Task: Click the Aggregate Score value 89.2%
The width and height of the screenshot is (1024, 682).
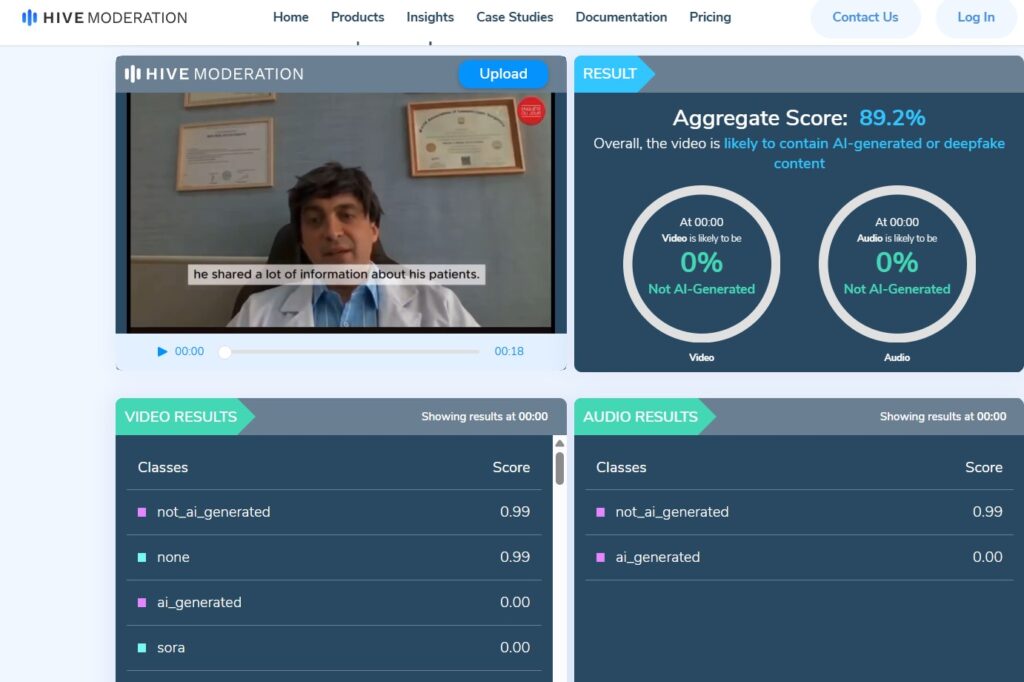Action: click(892, 118)
